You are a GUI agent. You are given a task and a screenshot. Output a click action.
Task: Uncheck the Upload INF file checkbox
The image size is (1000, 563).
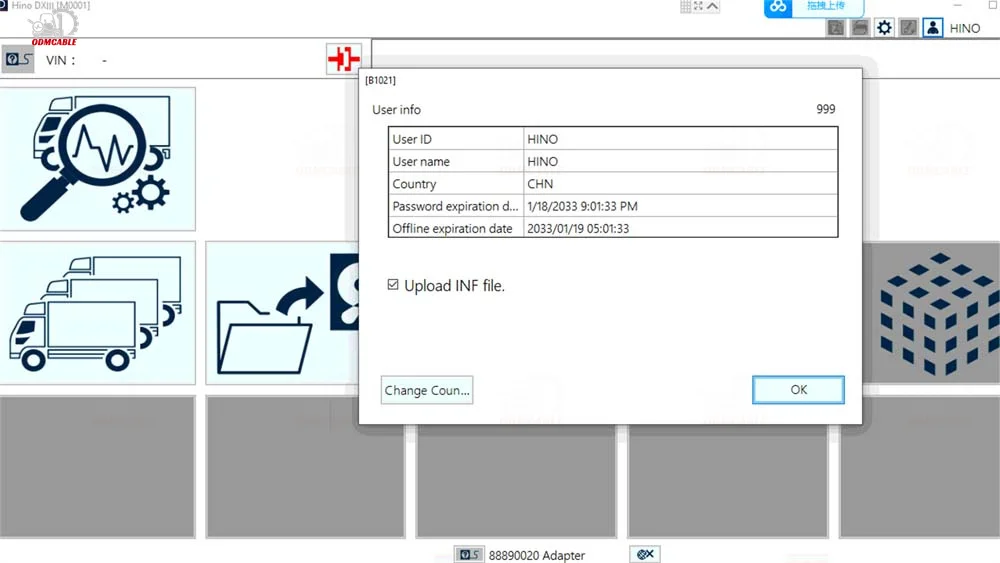[393, 286]
